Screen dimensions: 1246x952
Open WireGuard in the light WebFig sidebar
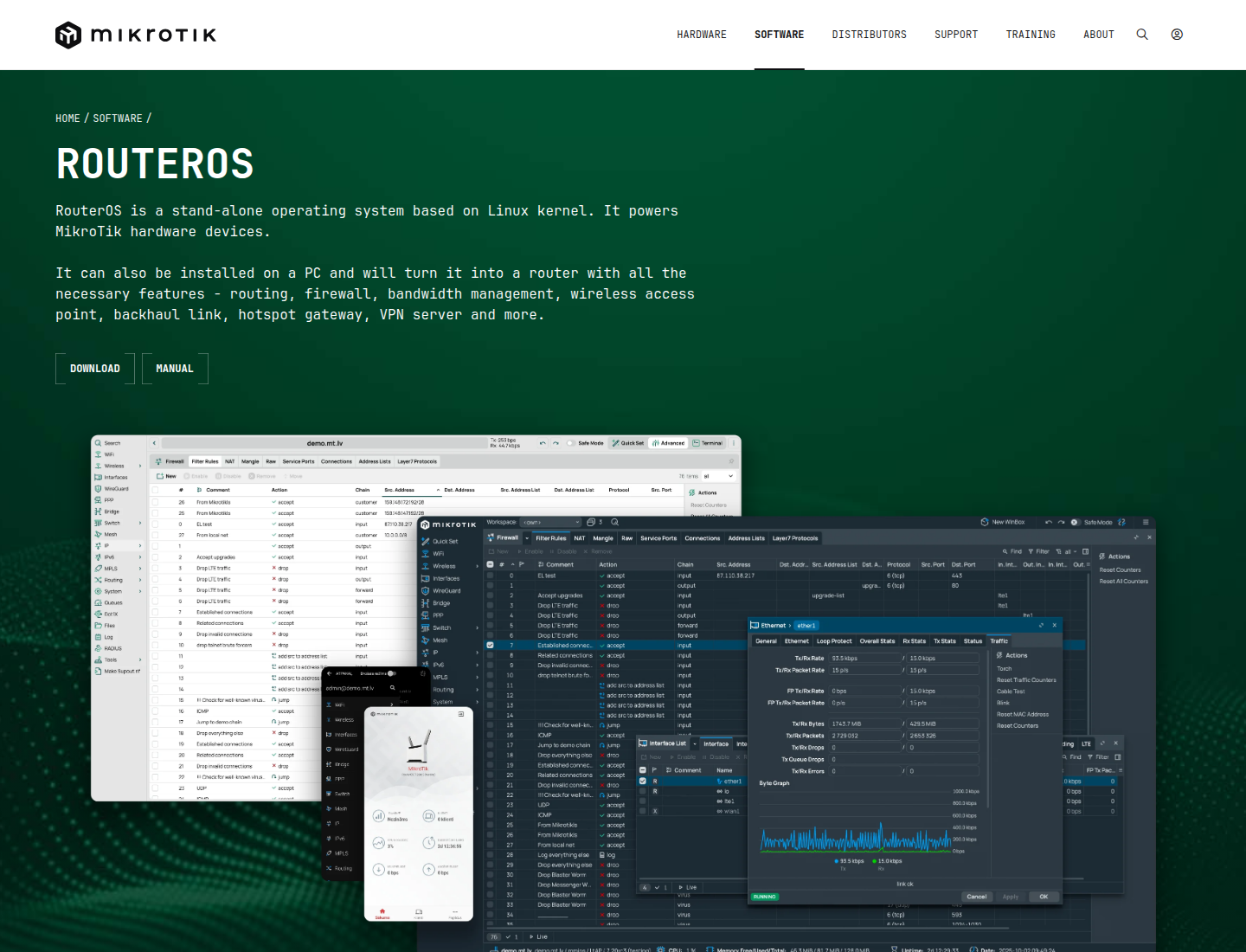pyautogui.click(x=112, y=489)
